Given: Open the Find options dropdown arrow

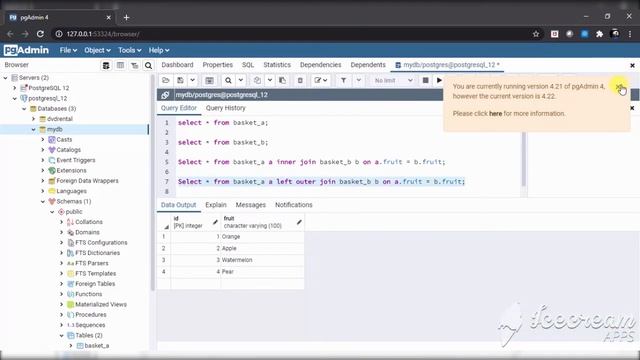Looking at the screenshot, I should pos(240,80).
